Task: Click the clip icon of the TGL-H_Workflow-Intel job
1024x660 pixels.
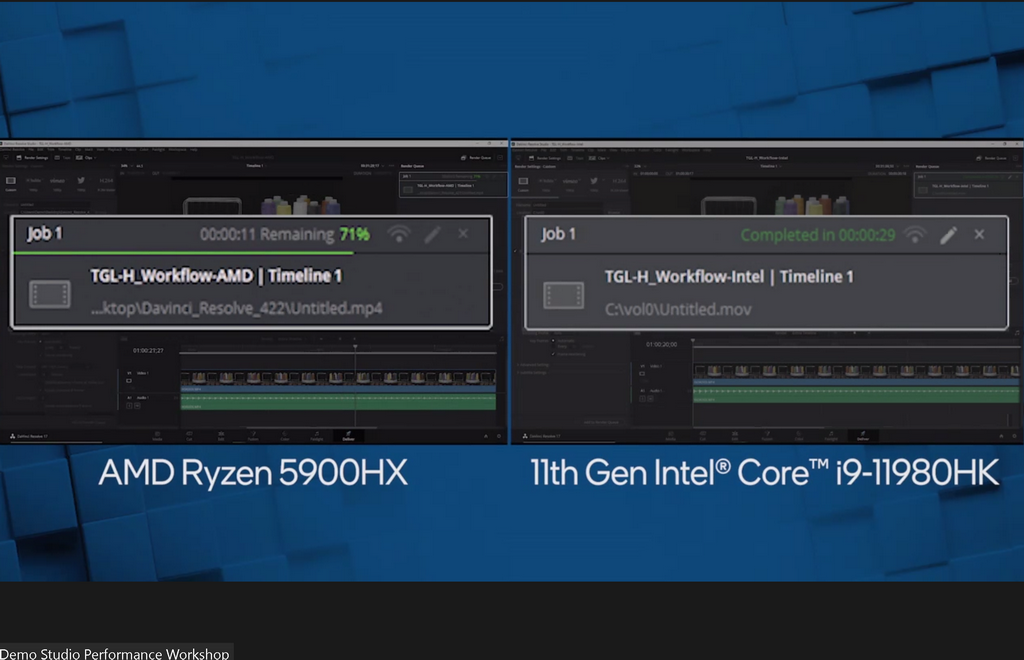Action: (564, 295)
